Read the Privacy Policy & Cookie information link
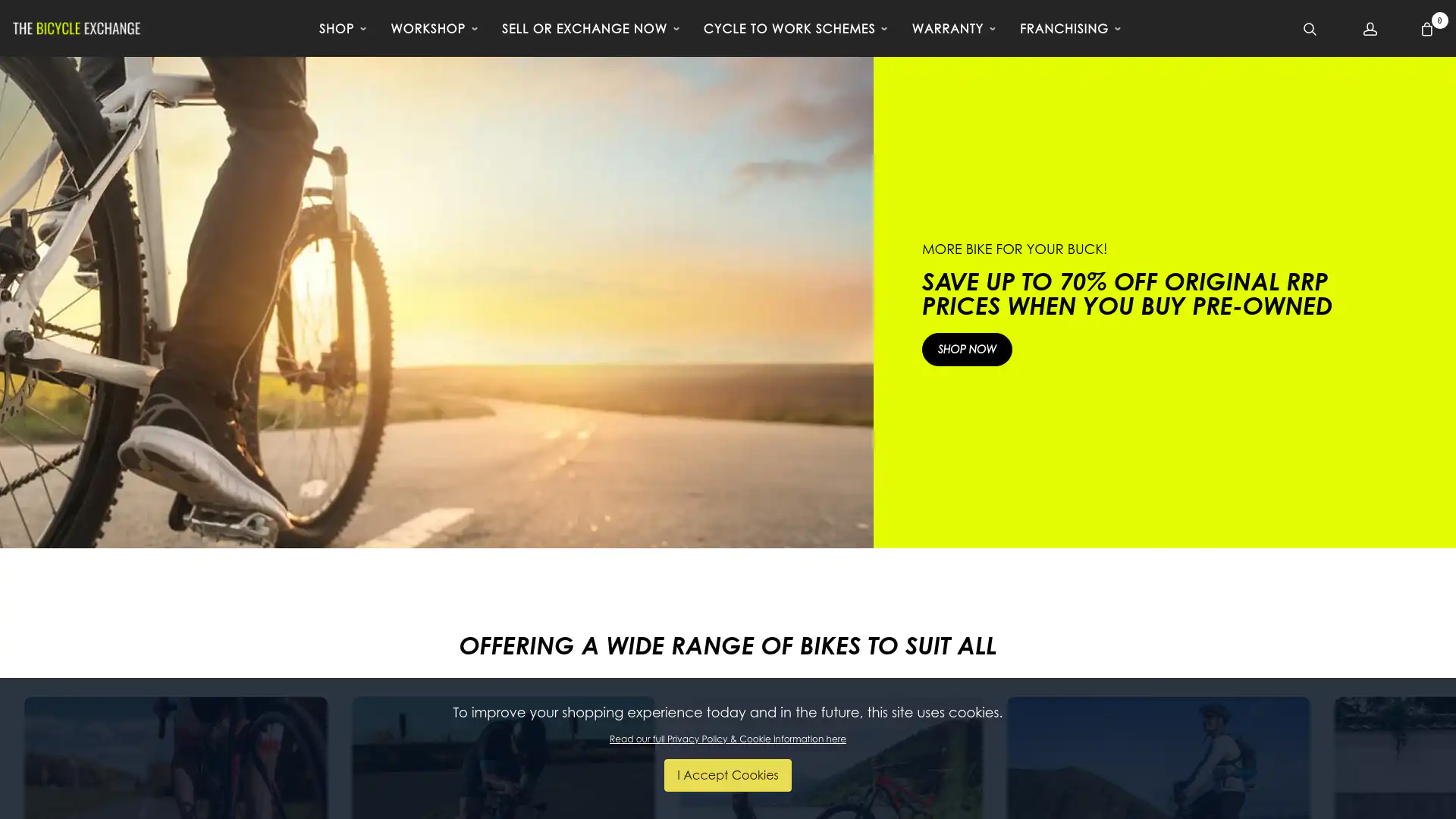The width and height of the screenshot is (1456, 819). [x=728, y=739]
